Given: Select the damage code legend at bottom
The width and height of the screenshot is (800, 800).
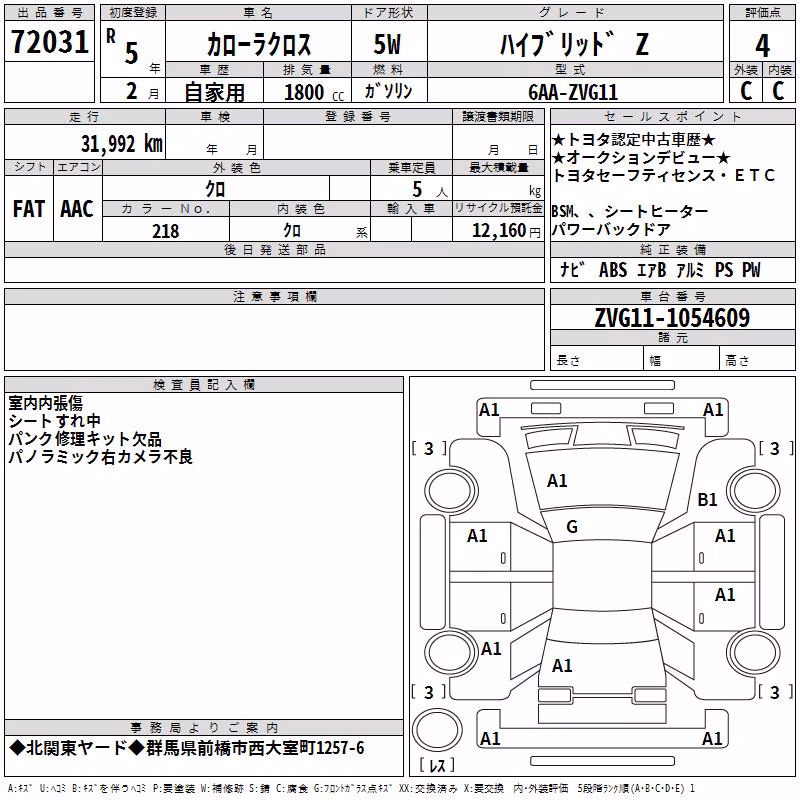Looking at the screenshot, I should 351,788.
